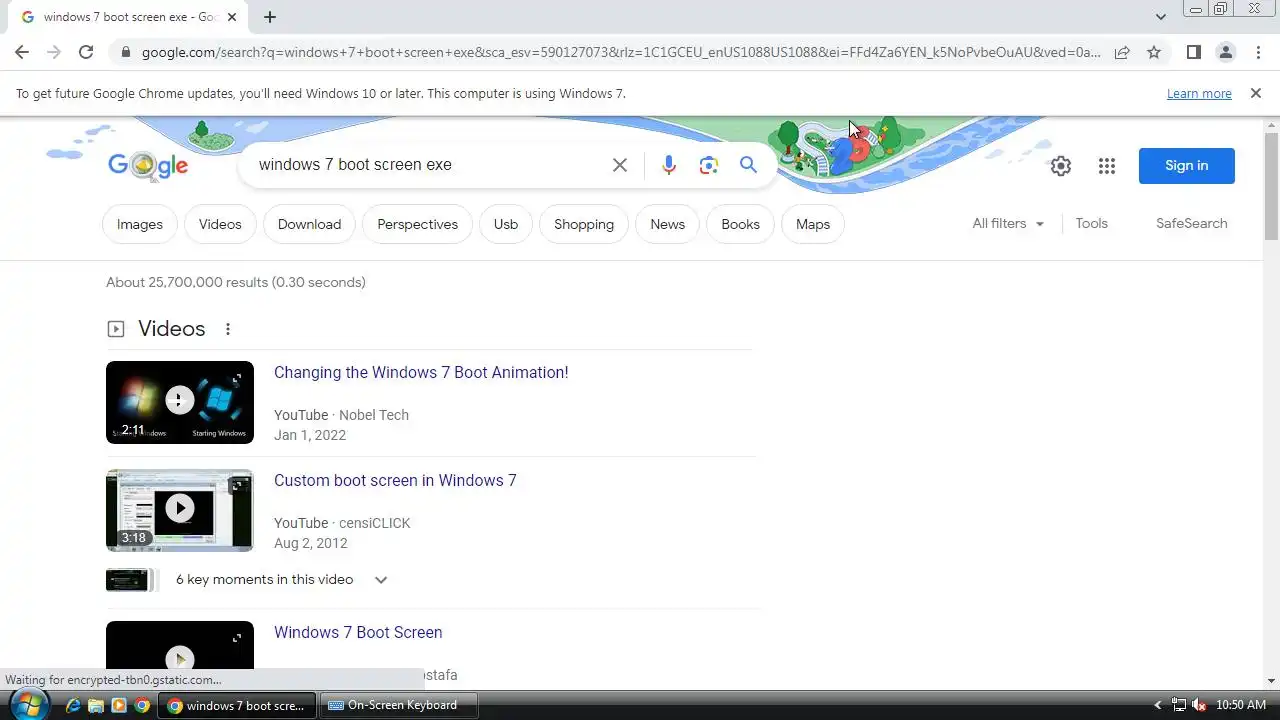Play the Nobel Tech video thumbnail
The image size is (1280, 720).
180,402
